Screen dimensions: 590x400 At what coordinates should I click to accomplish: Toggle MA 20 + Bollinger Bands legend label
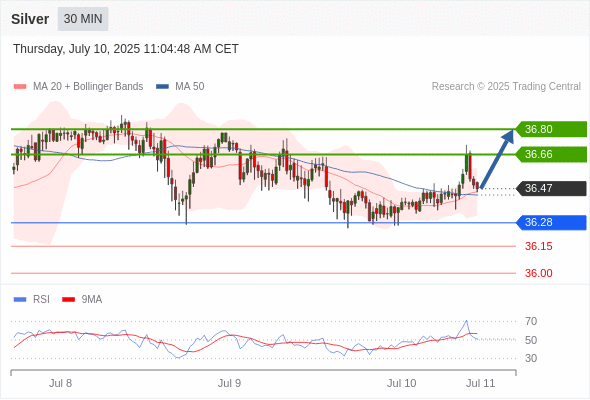(x=88, y=87)
